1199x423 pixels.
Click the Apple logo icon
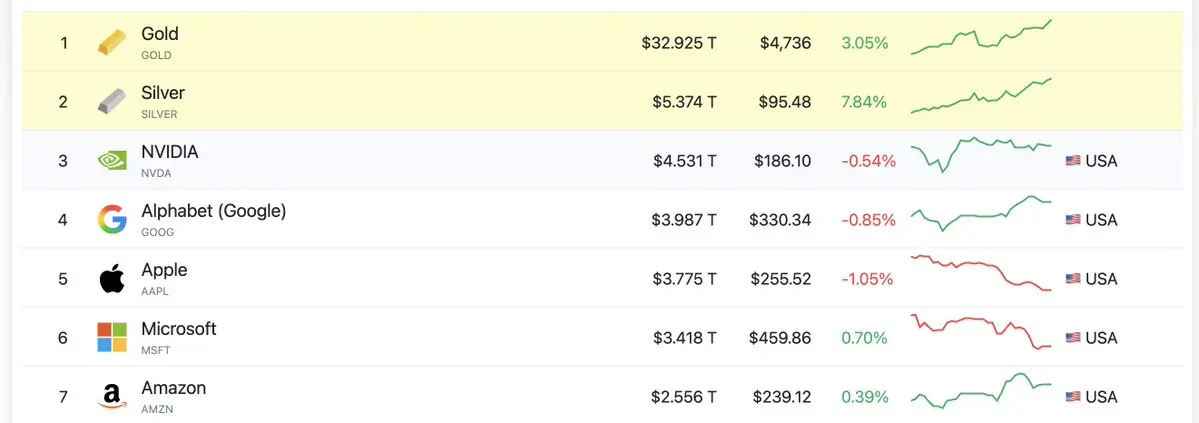(111, 279)
